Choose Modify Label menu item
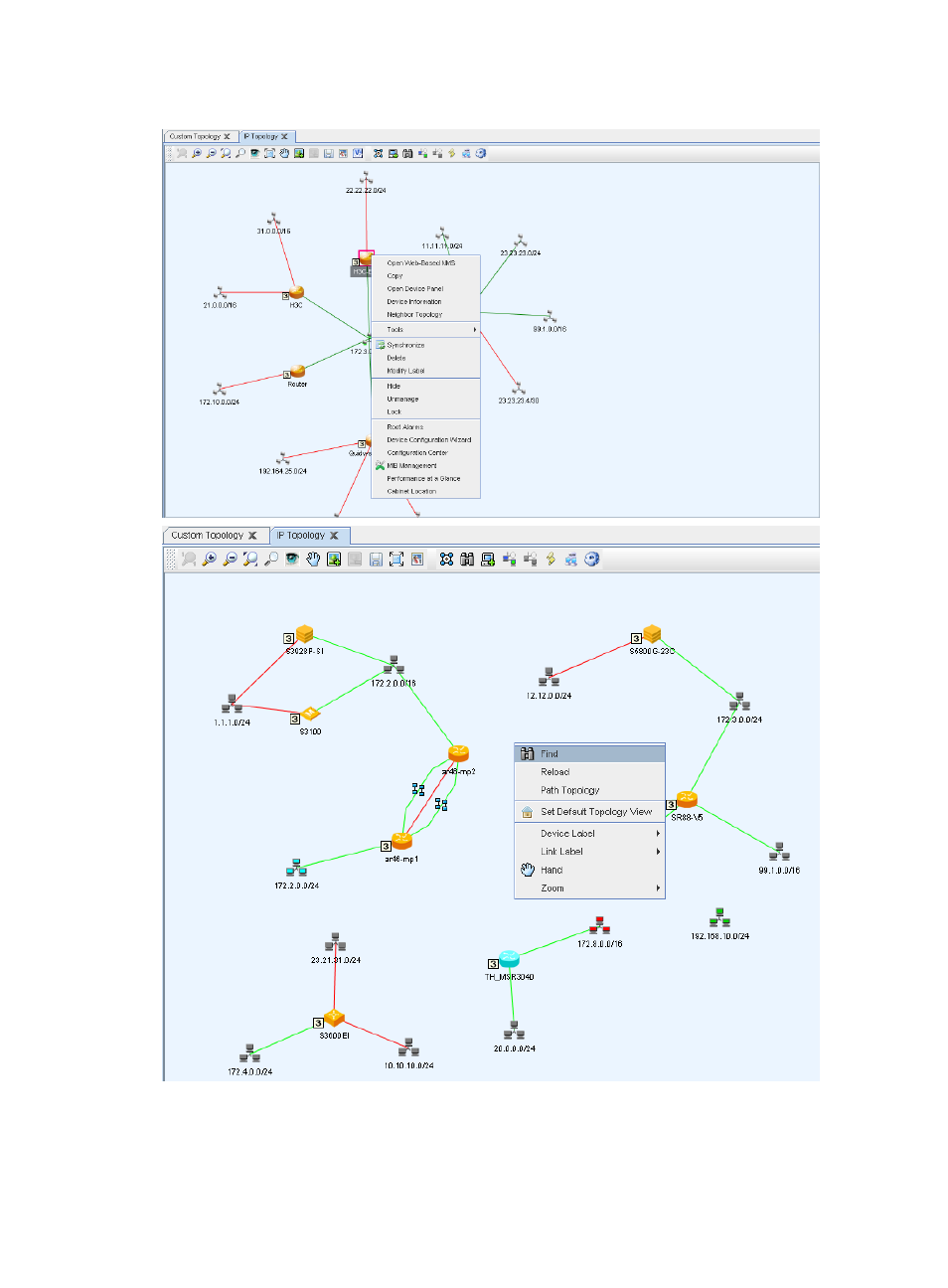The image size is (948, 1288). 426,372
